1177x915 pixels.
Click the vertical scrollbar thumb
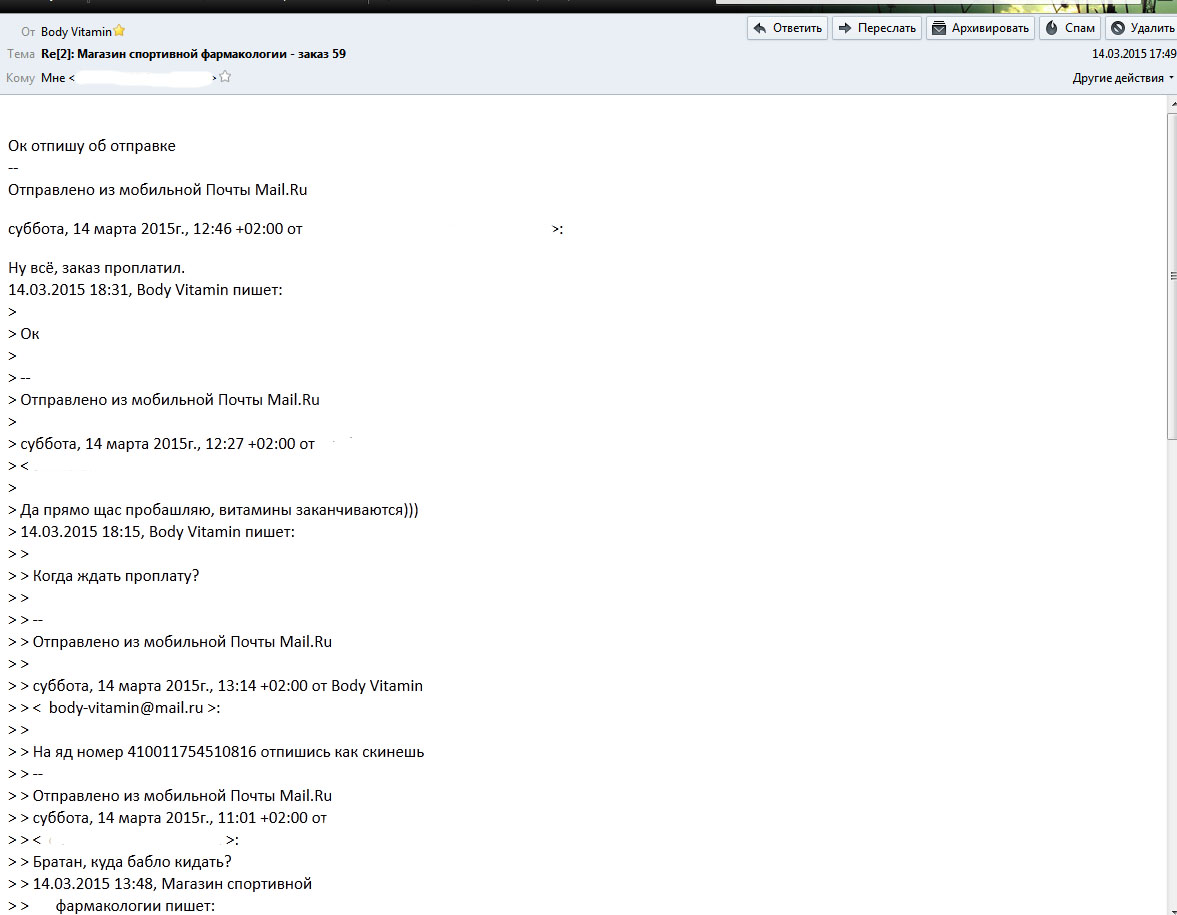click(x=1170, y=275)
